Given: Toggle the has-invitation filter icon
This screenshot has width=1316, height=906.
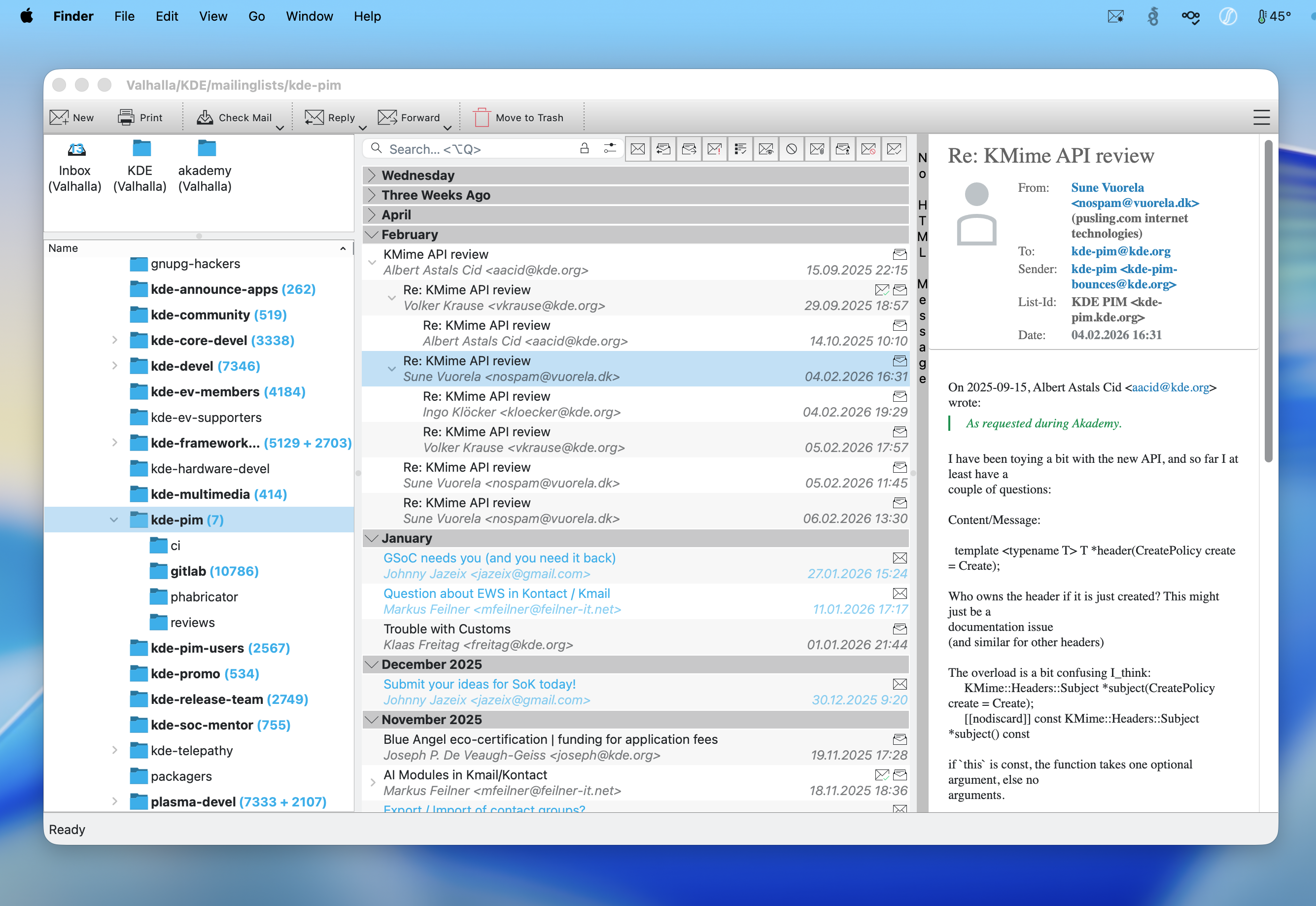Looking at the screenshot, I should point(843,149).
